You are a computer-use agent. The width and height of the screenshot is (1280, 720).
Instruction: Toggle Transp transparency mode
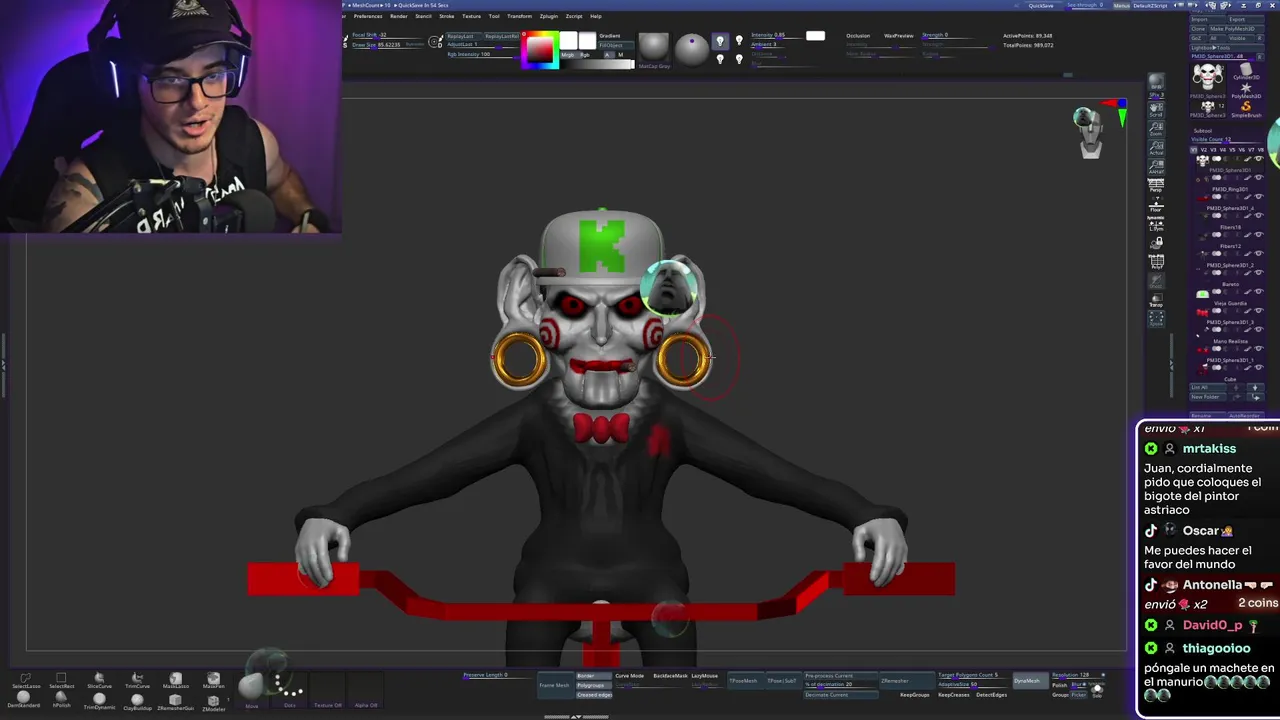click(1156, 301)
